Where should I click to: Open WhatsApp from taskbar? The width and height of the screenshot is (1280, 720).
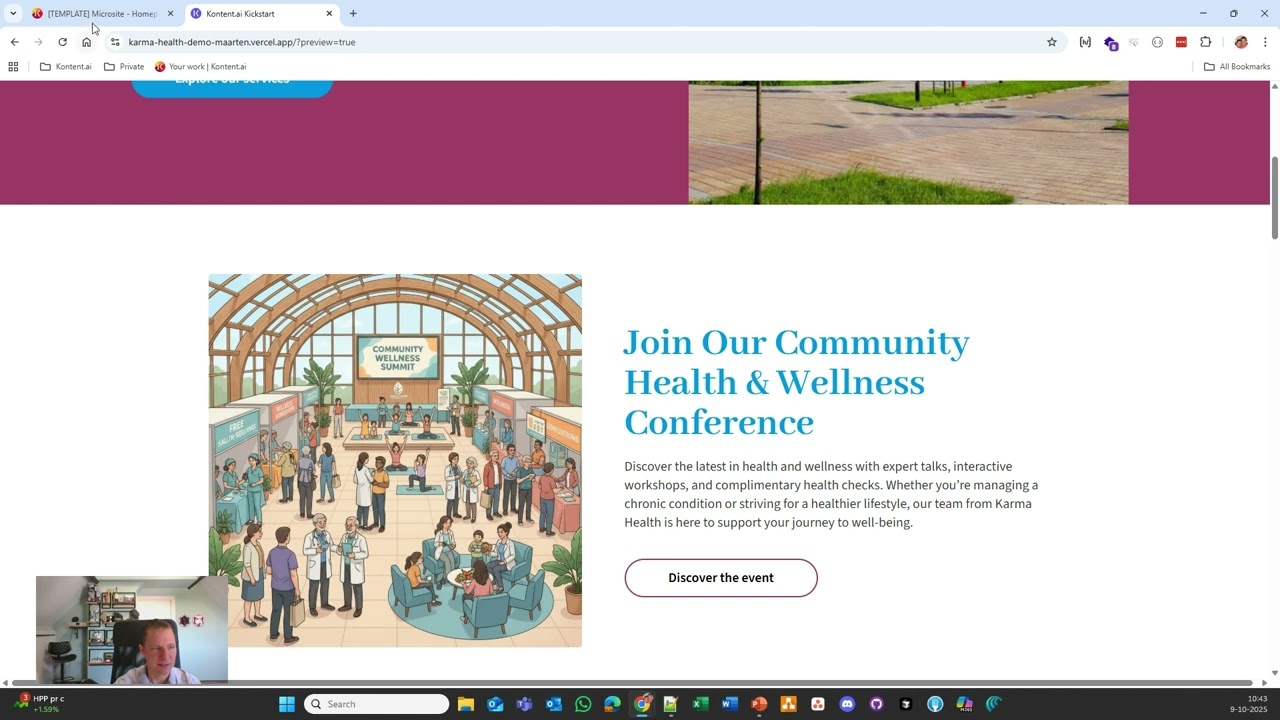point(583,704)
